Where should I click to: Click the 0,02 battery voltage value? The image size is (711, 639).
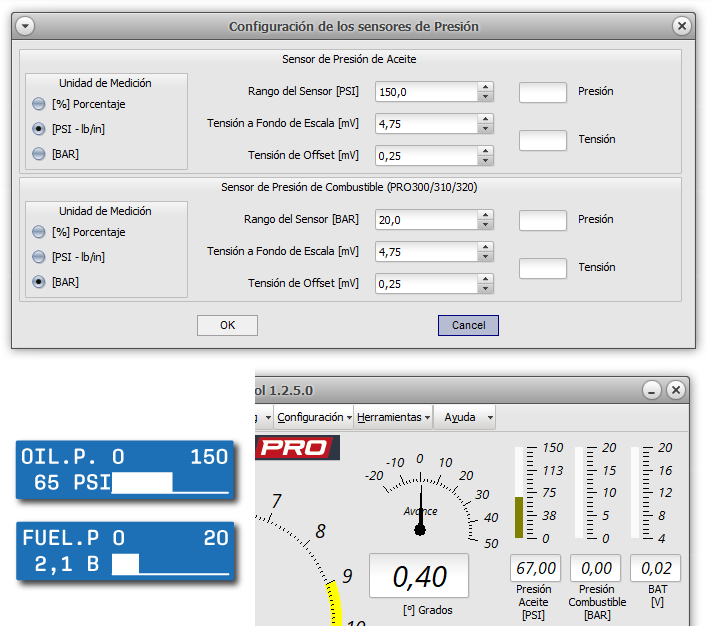click(x=655, y=568)
